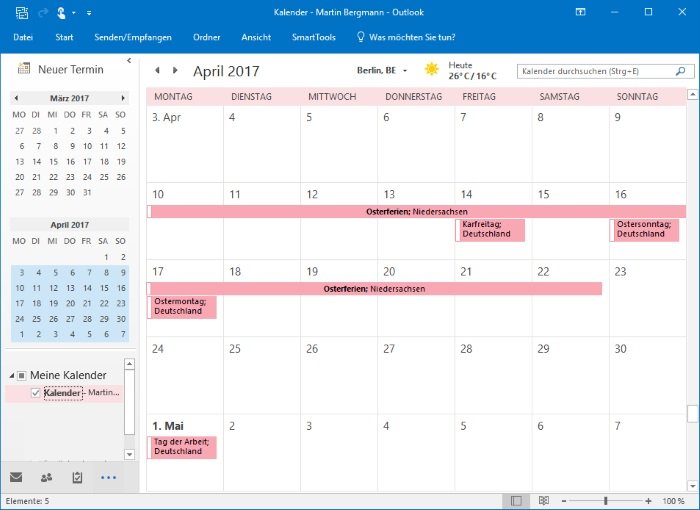The width and height of the screenshot is (700, 510).
Task: Switch to Normal view icon in status bar
Action: 516,501
